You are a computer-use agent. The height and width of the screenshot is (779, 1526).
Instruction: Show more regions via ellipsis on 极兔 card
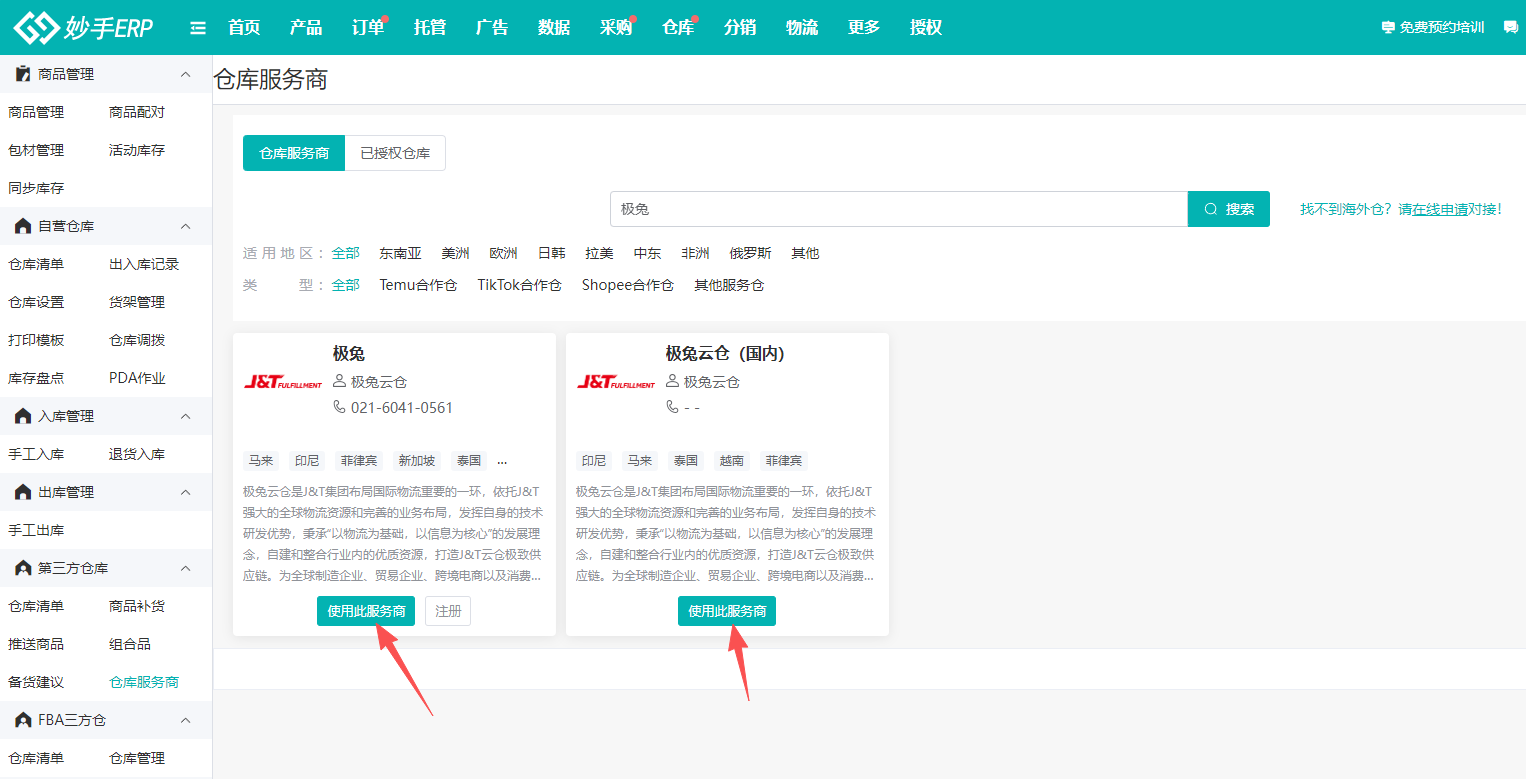502,462
